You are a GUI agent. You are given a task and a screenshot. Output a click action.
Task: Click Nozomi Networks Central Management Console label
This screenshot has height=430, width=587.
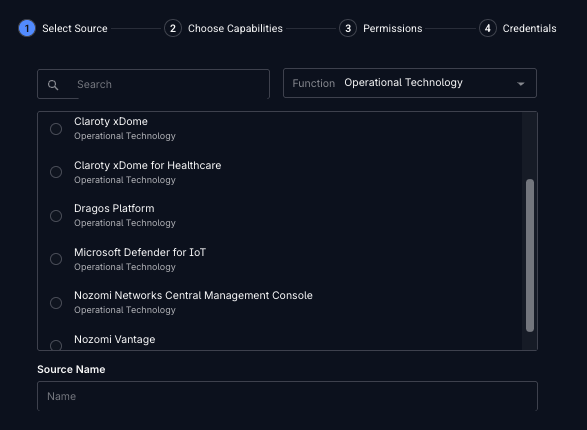(x=193, y=296)
